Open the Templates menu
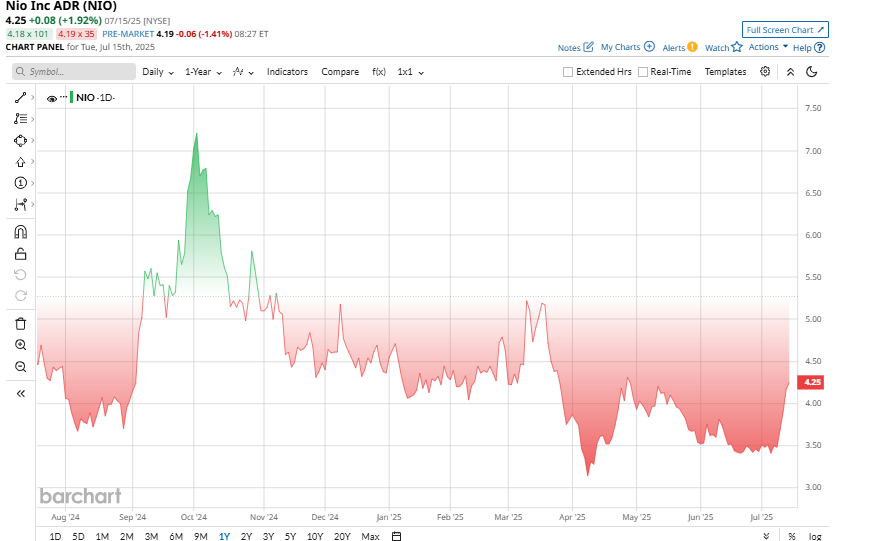The image size is (879, 541). click(725, 72)
